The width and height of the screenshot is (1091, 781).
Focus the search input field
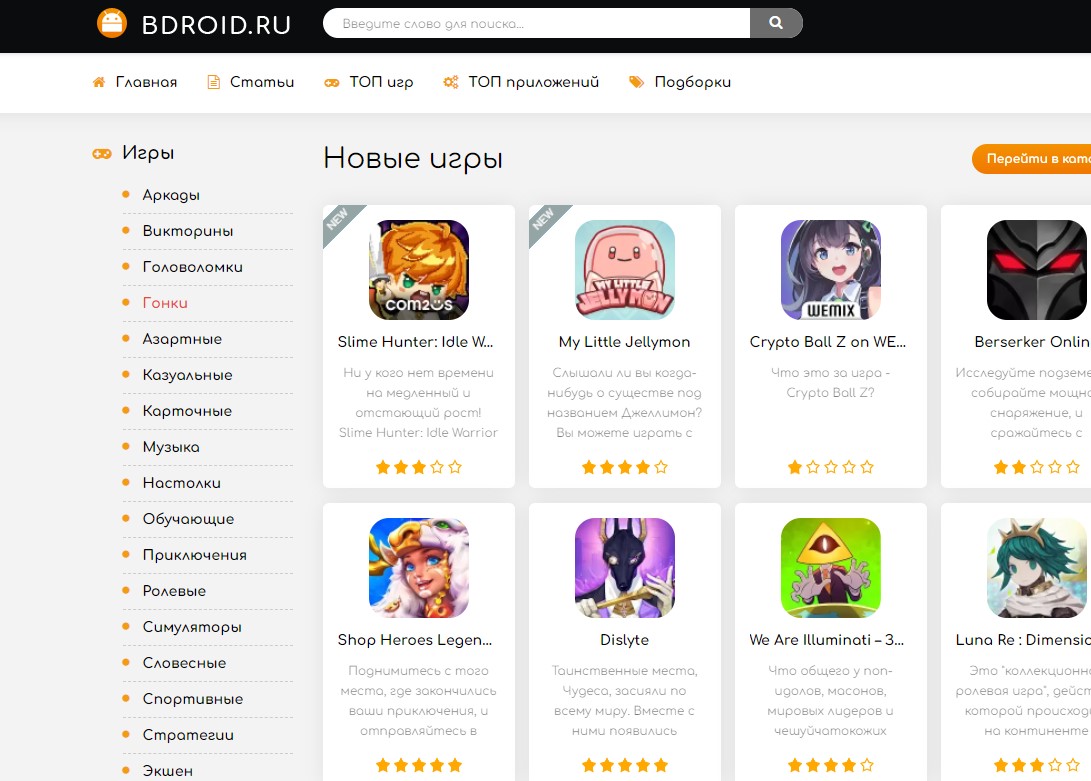pos(537,23)
